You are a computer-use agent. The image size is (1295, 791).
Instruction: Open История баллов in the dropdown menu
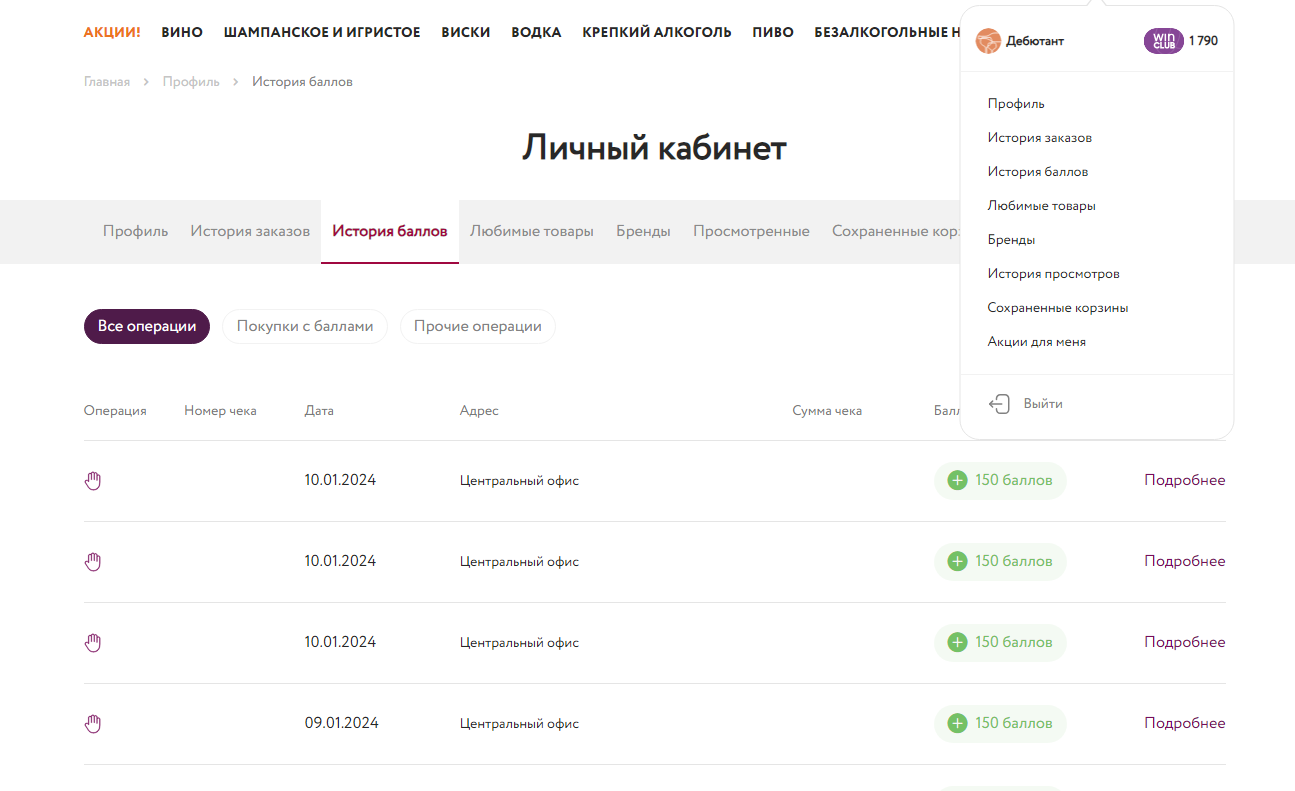tap(1038, 172)
